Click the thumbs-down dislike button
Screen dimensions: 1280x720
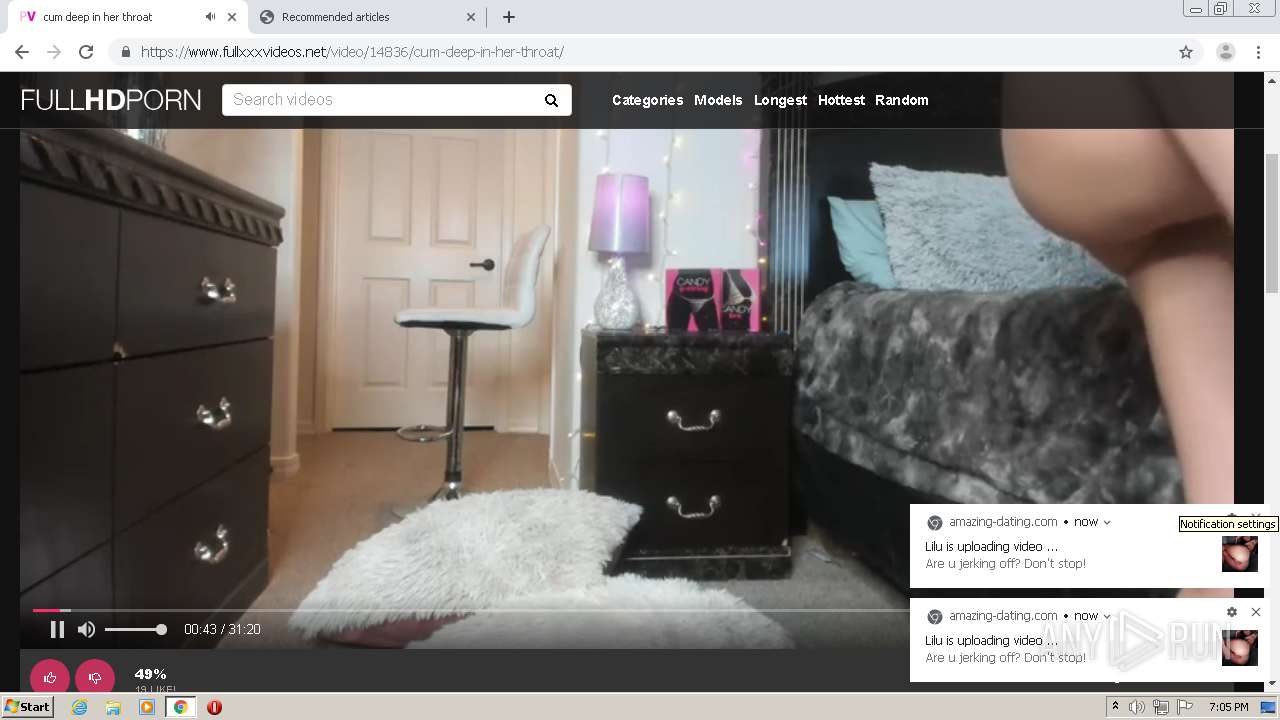[x=95, y=677]
